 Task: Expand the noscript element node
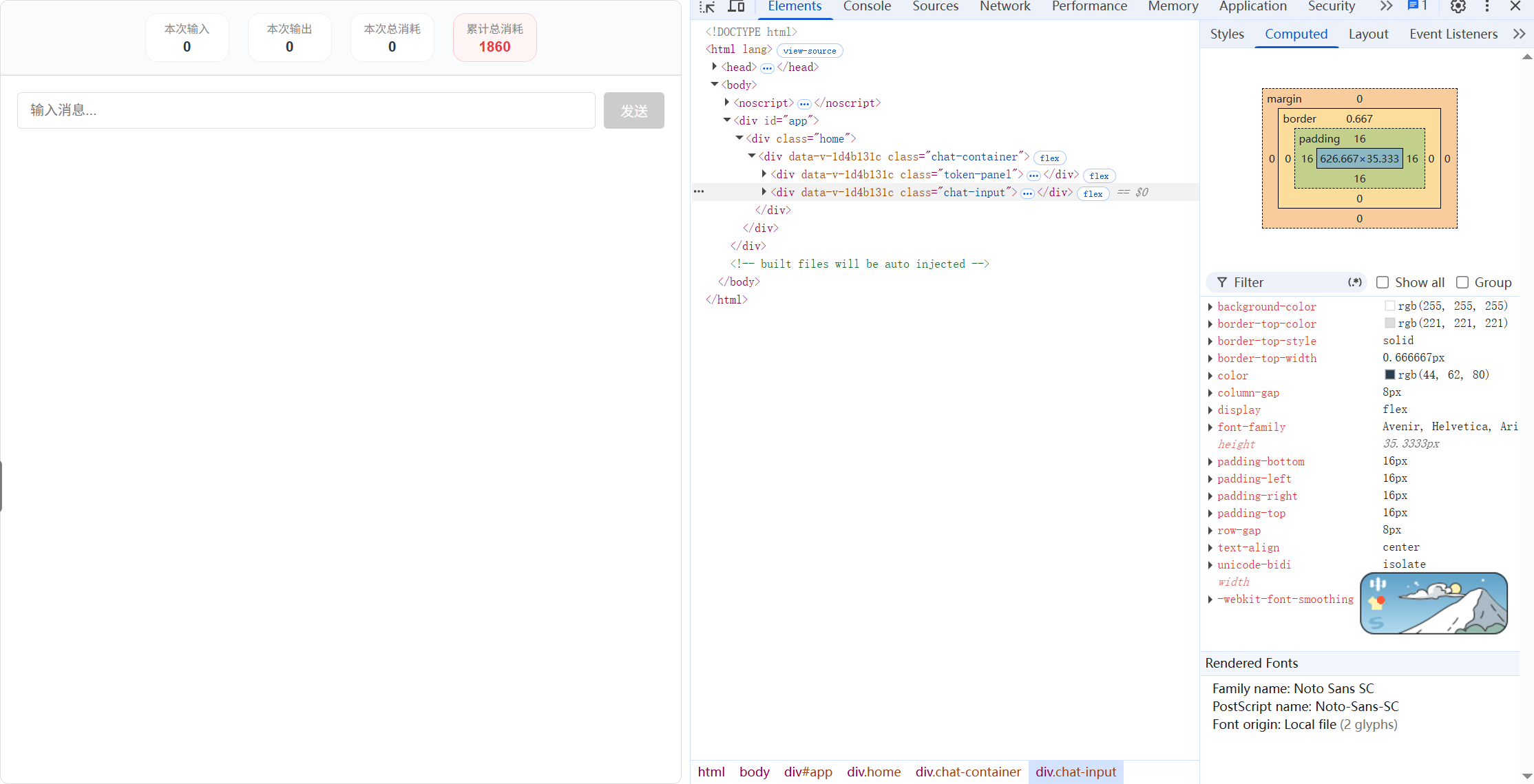727,103
